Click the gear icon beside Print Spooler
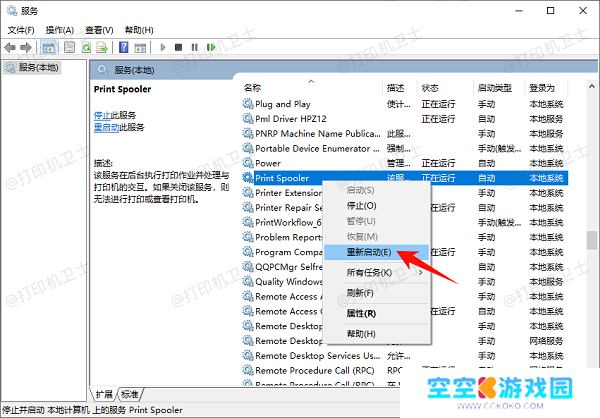This screenshot has width=600, height=418. click(x=248, y=178)
